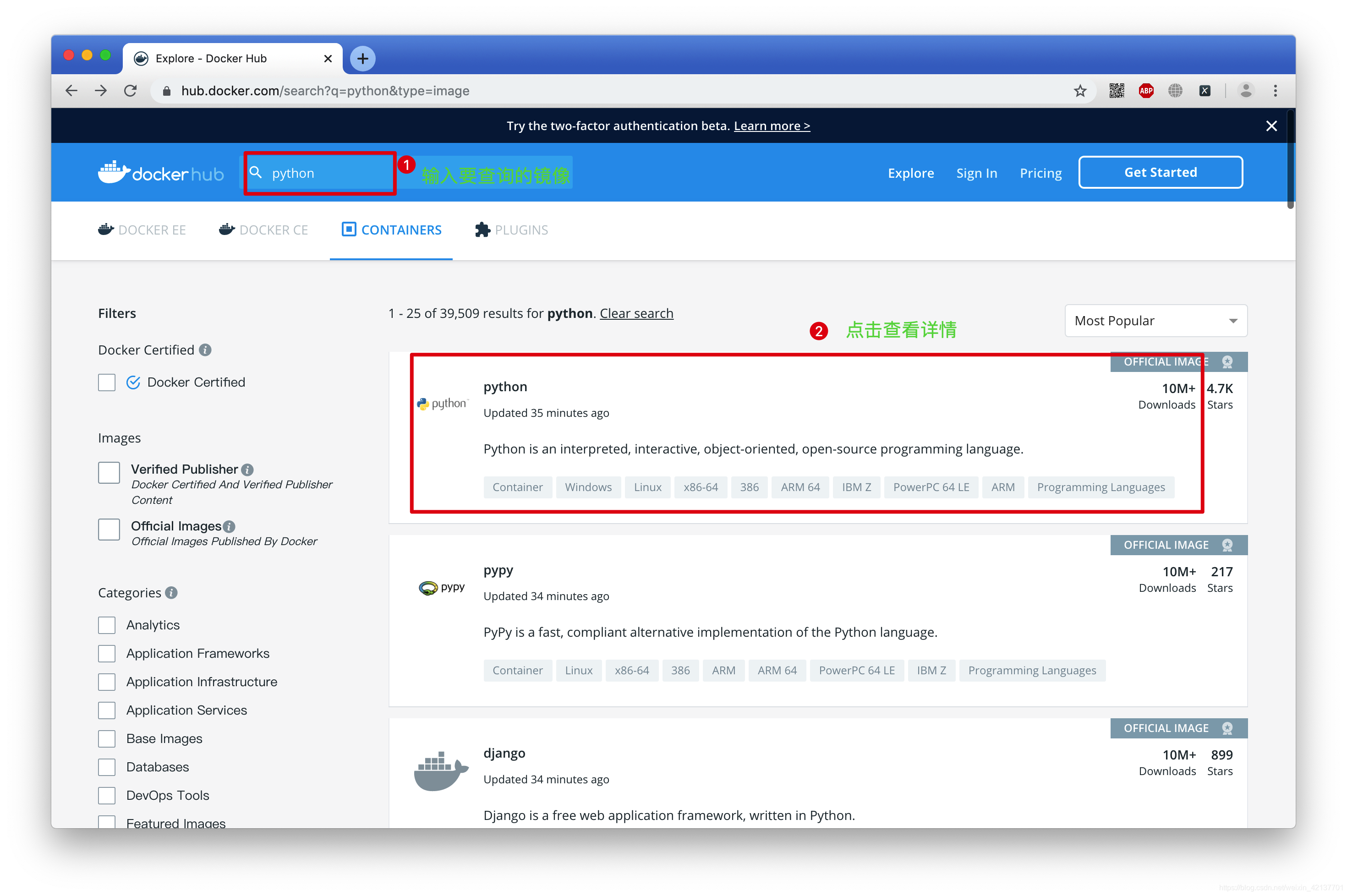The width and height of the screenshot is (1347, 896).
Task: Click the Get Started button
Action: (1160, 172)
